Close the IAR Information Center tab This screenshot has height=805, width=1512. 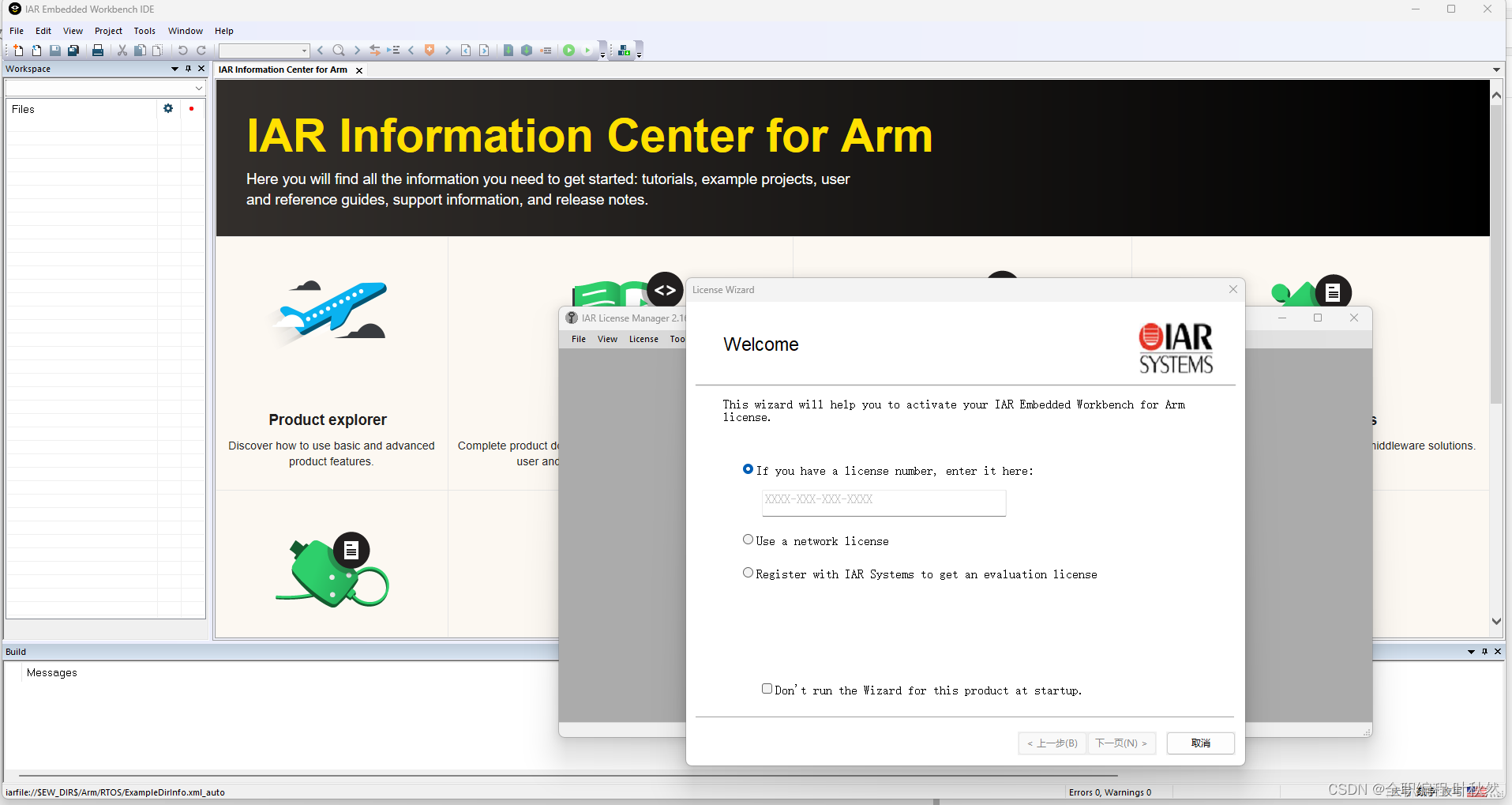[x=359, y=70]
